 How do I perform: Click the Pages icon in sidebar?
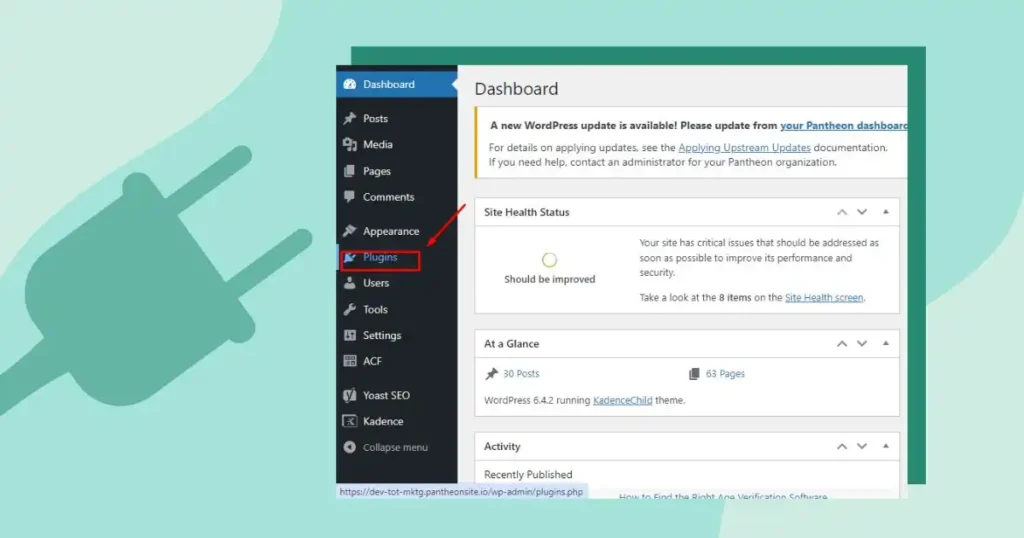click(x=350, y=171)
